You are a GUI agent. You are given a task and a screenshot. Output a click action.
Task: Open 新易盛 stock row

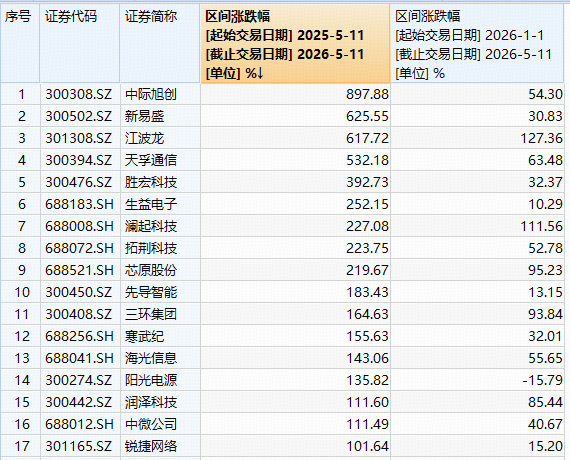[144, 116]
